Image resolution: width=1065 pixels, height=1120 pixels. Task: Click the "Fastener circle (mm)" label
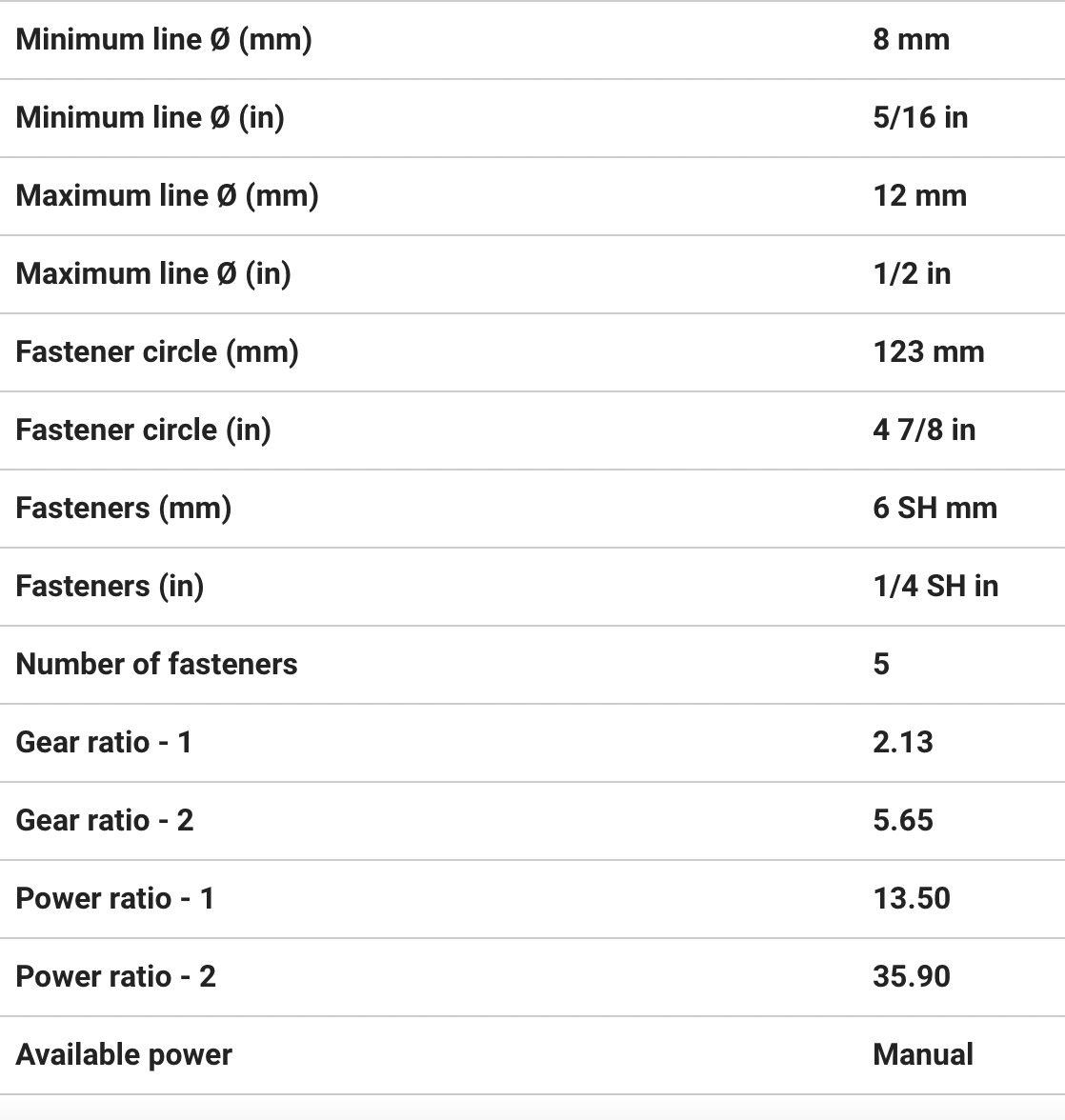click(157, 352)
